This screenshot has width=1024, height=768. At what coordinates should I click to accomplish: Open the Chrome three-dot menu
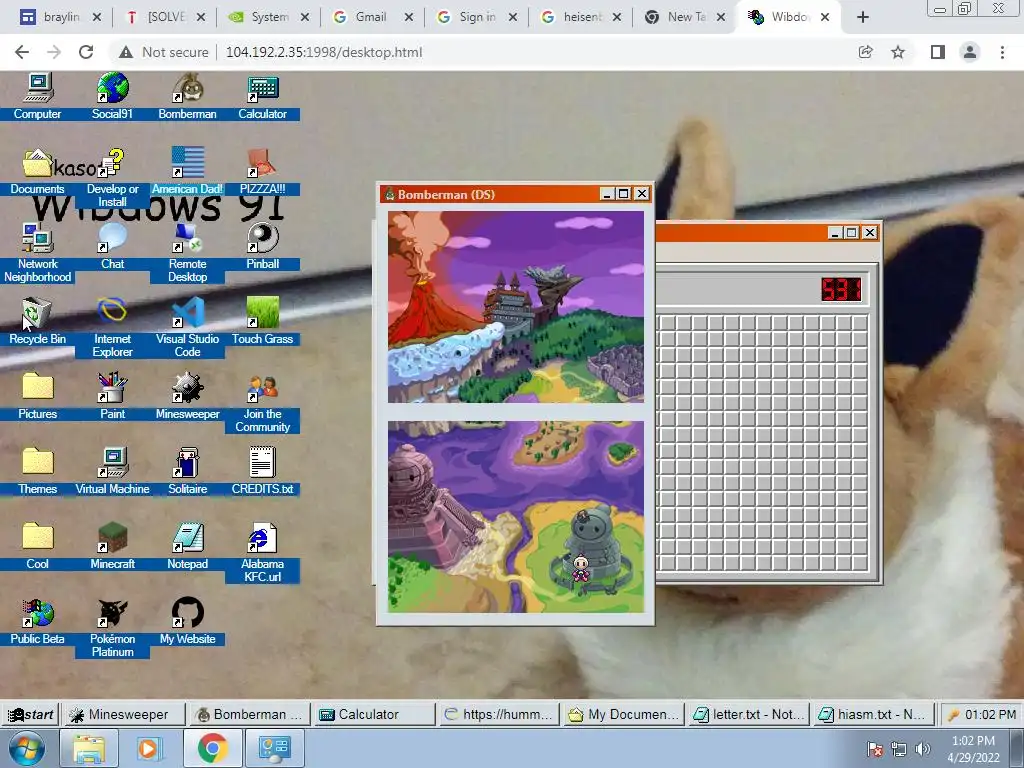1002,52
